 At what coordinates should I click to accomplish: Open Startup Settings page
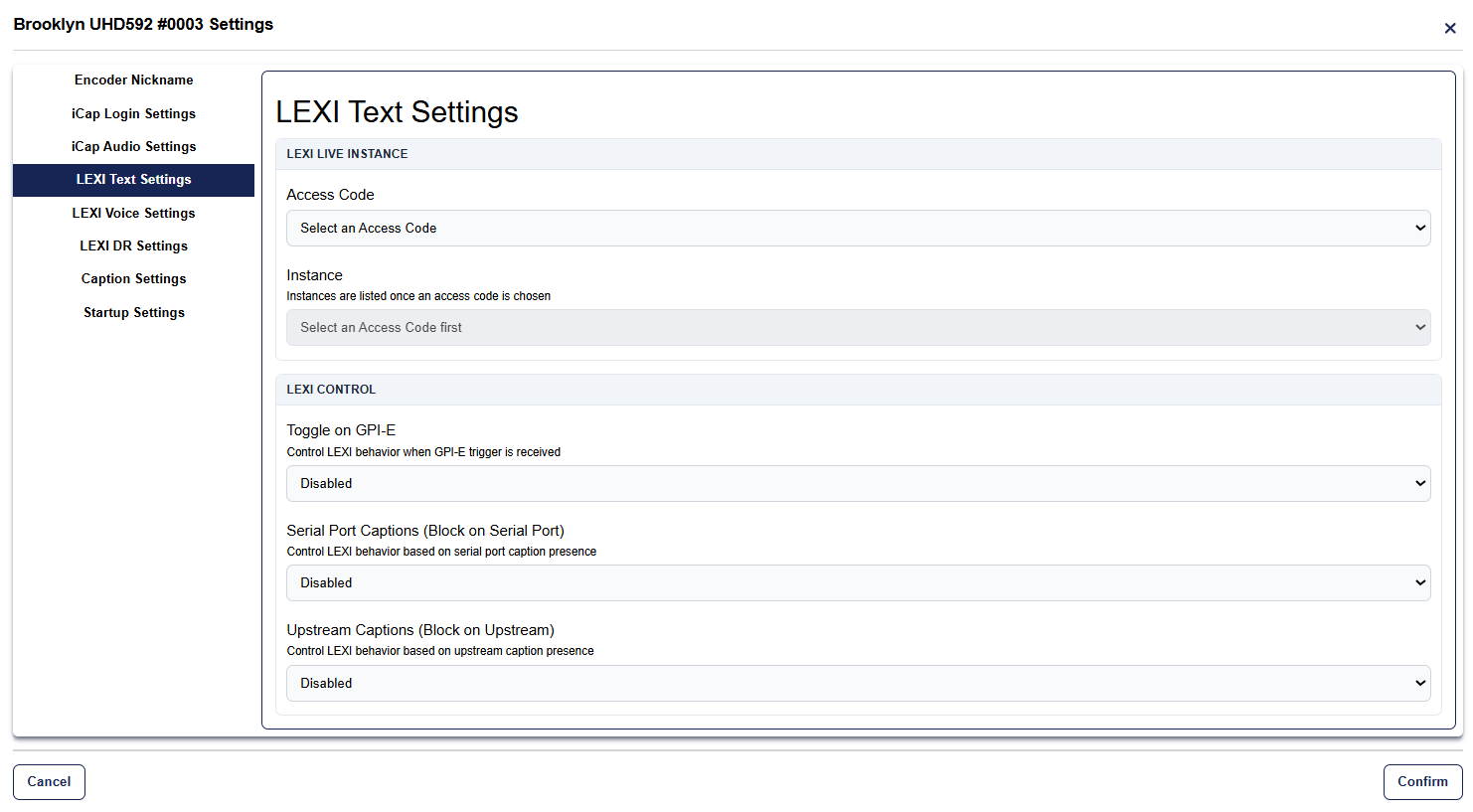(x=133, y=312)
